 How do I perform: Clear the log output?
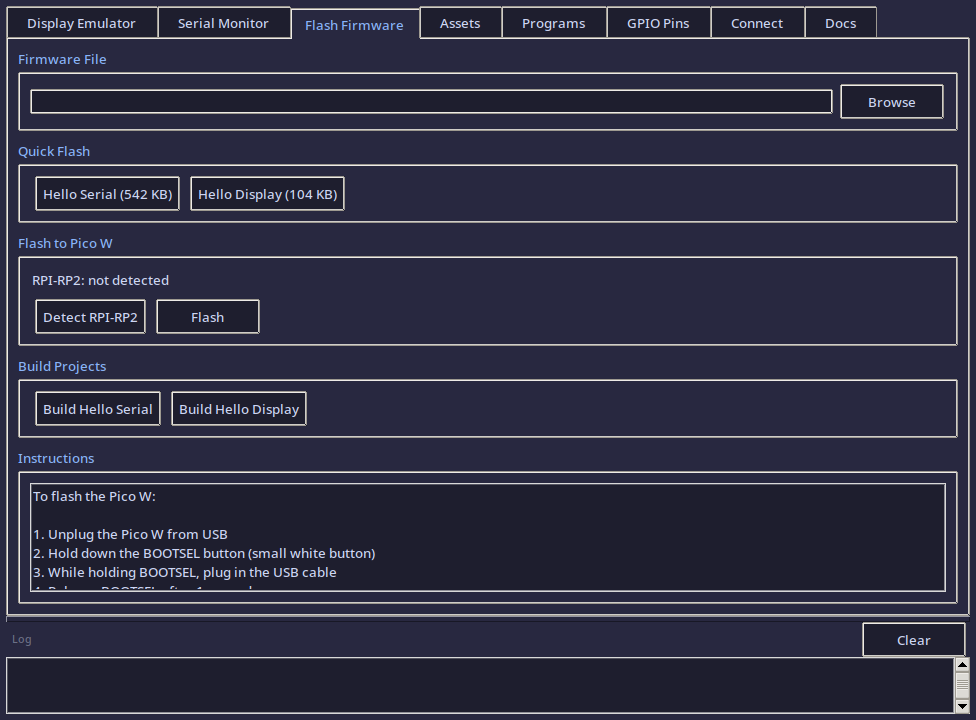(913, 639)
